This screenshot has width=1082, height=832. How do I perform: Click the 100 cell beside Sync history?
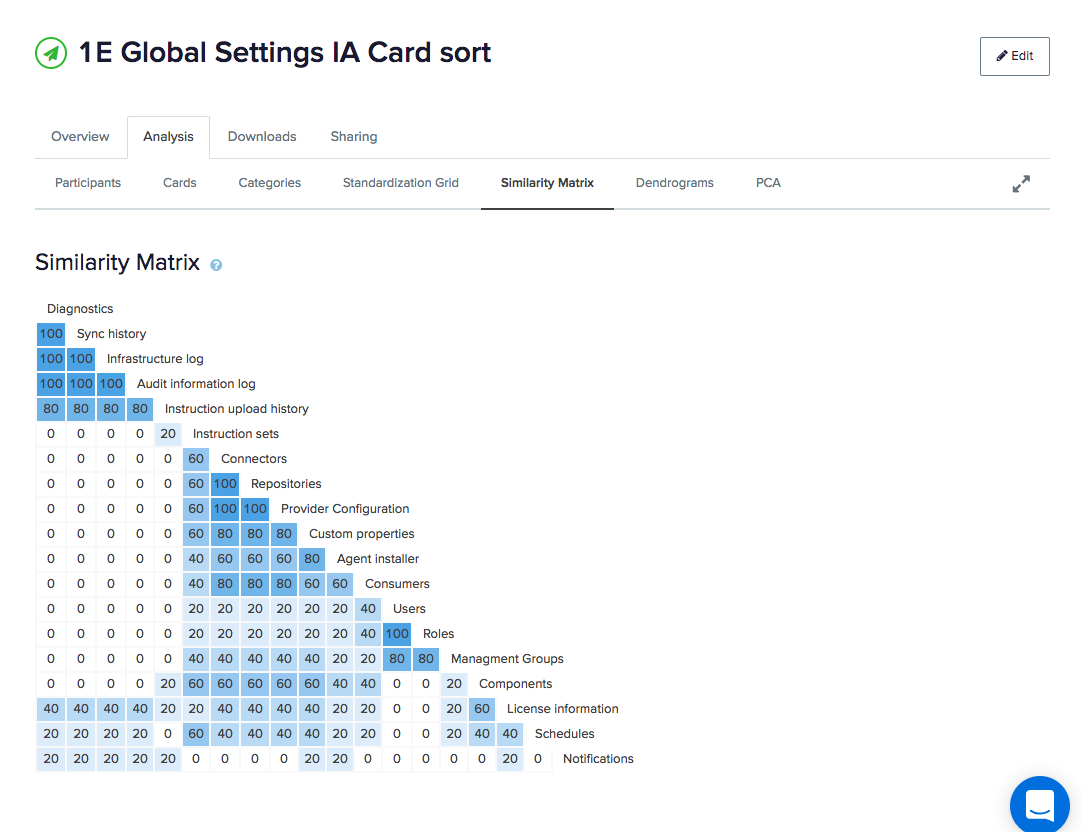[51, 334]
